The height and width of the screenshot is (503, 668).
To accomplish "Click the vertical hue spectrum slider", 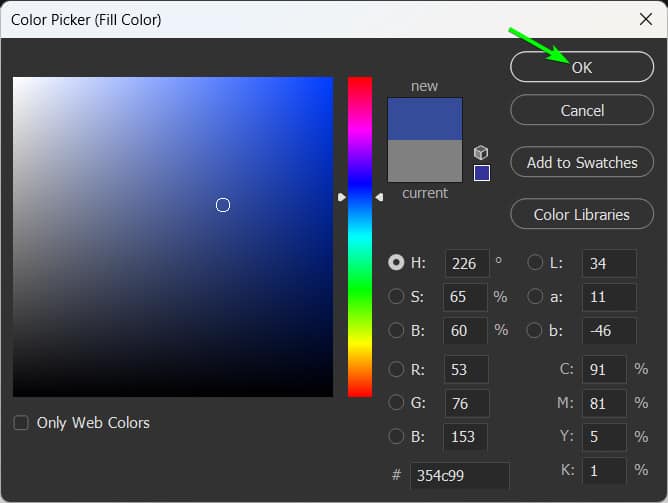I will 360,237.
